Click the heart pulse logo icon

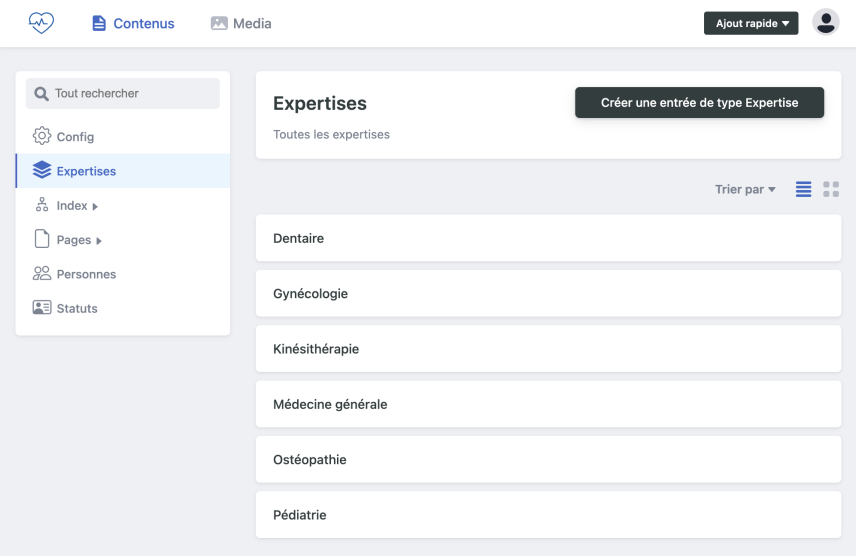point(41,23)
